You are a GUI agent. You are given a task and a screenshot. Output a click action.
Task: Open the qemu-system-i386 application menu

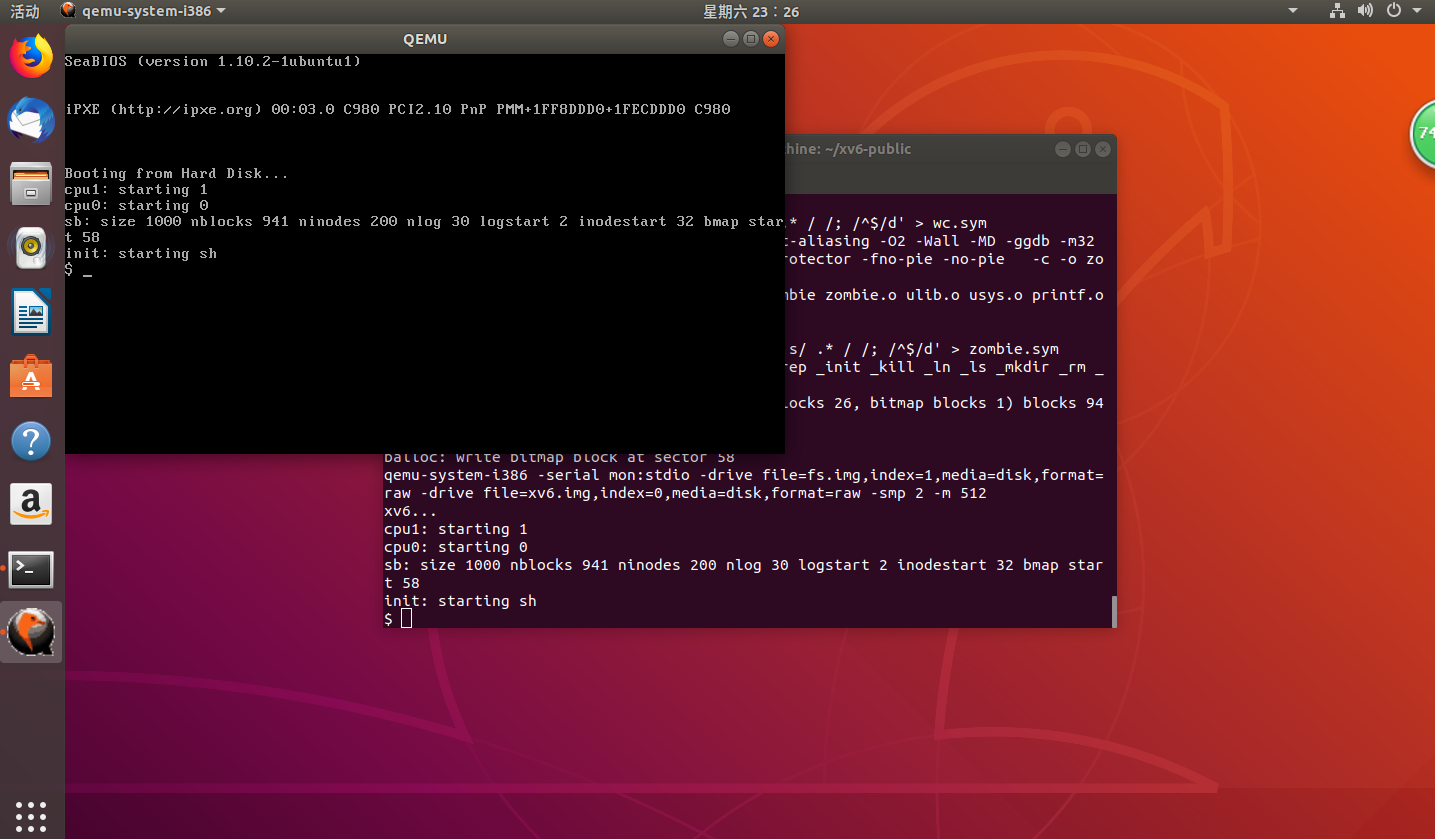(143, 11)
